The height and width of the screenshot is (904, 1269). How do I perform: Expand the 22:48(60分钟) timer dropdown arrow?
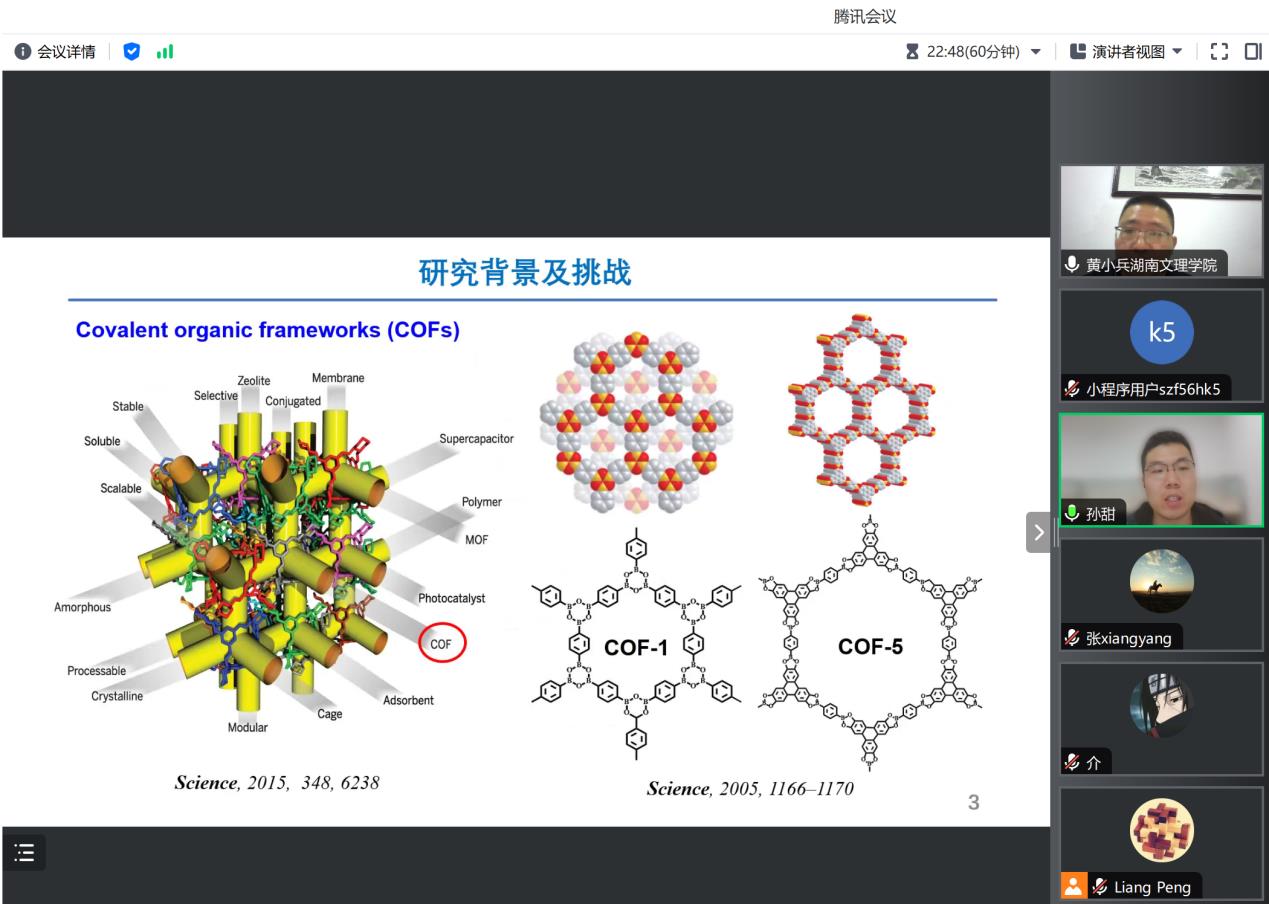coord(1035,52)
